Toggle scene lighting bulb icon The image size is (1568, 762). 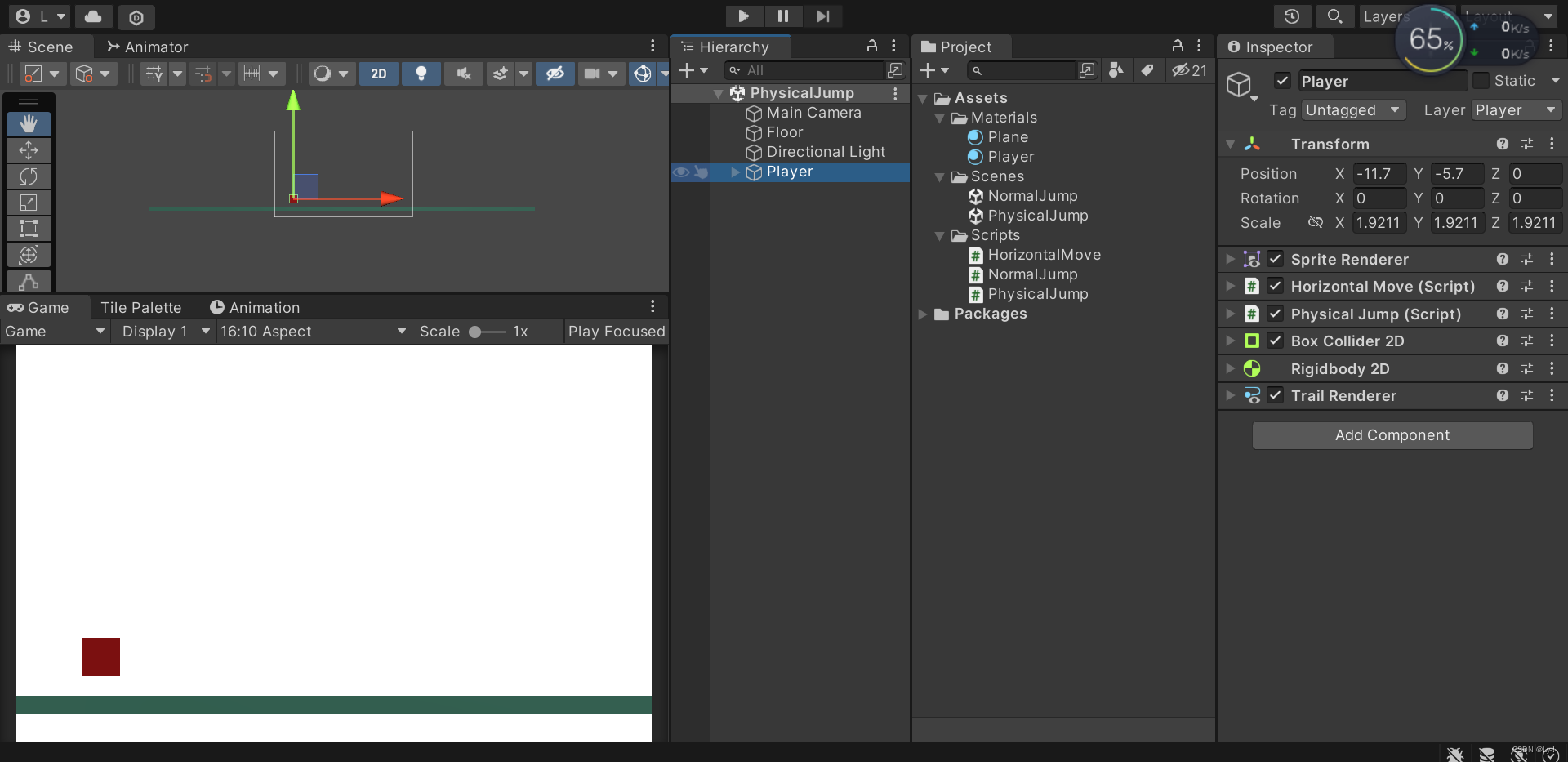[421, 74]
